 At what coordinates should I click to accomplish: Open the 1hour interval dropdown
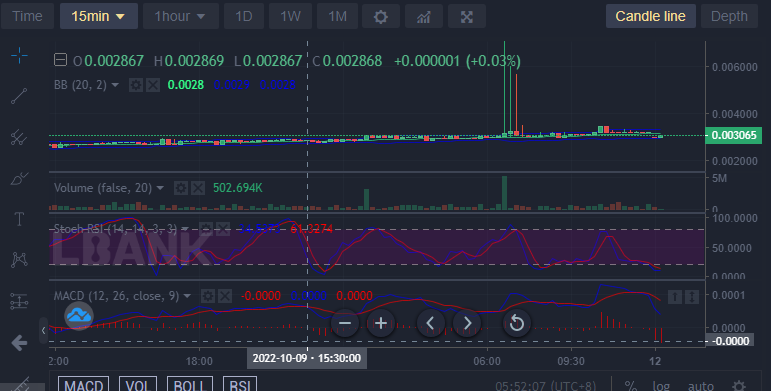(x=180, y=16)
